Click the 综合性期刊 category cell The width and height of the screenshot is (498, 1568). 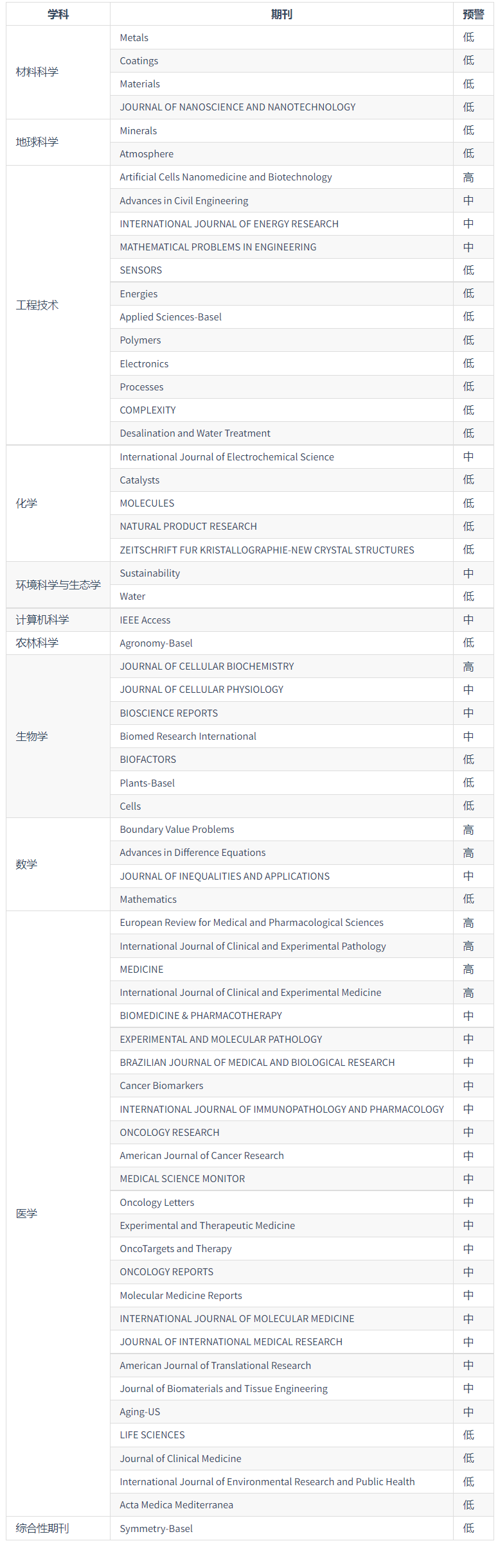(42, 1528)
